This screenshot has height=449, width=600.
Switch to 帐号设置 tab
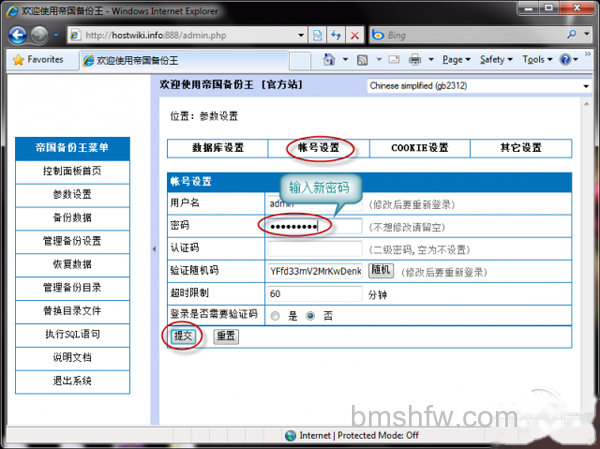[319, 148]
